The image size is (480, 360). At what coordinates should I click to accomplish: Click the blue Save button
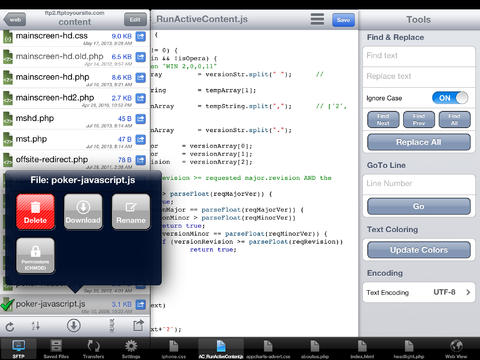tap(343, 20)
